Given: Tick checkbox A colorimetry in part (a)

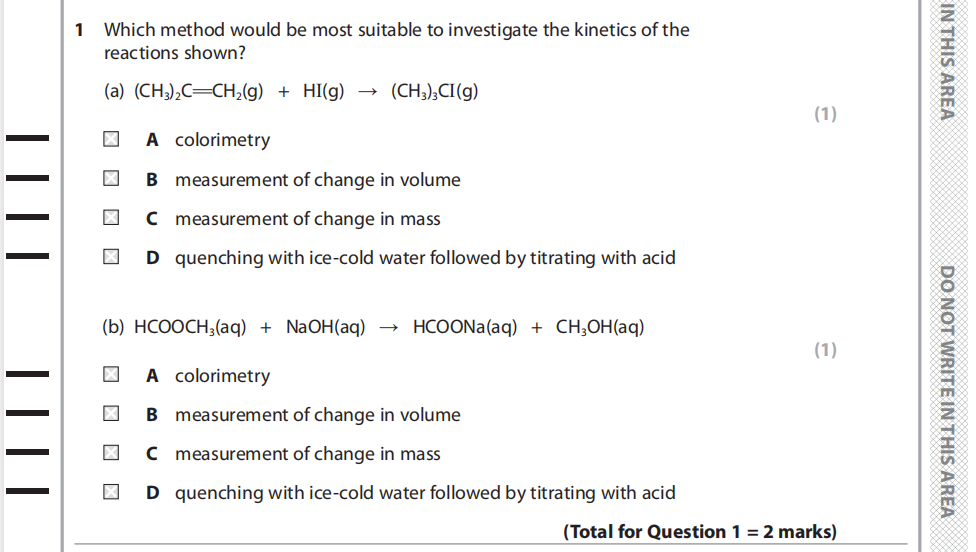Looking at the screenshot, I should [113, 140].
